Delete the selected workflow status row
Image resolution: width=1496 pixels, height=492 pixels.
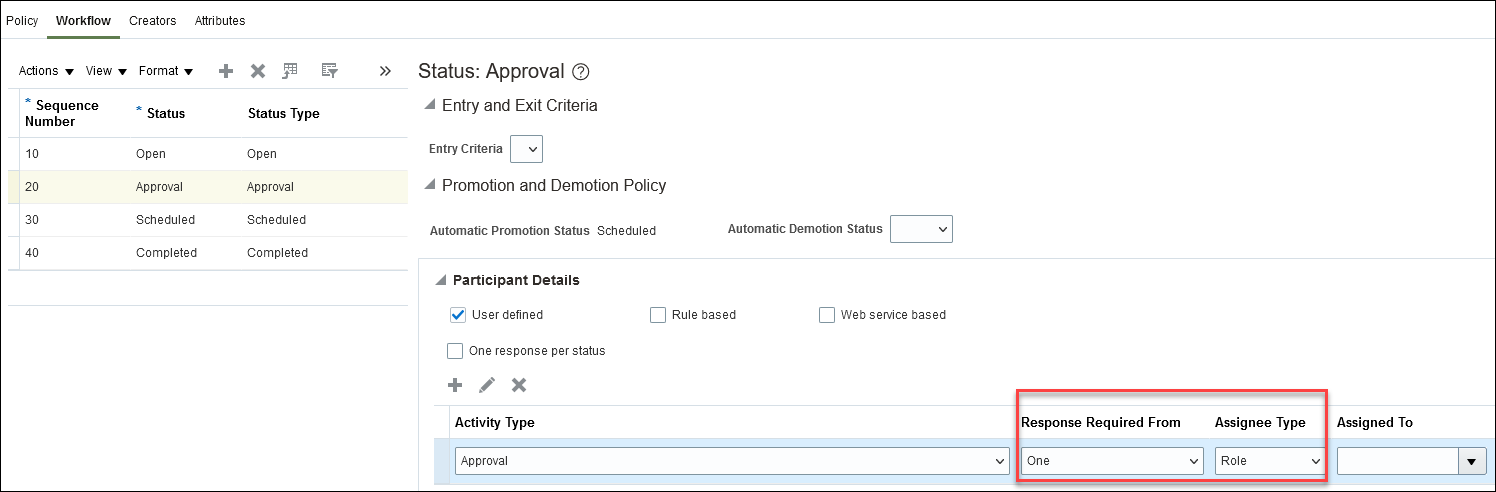click(x=258, y=71)
